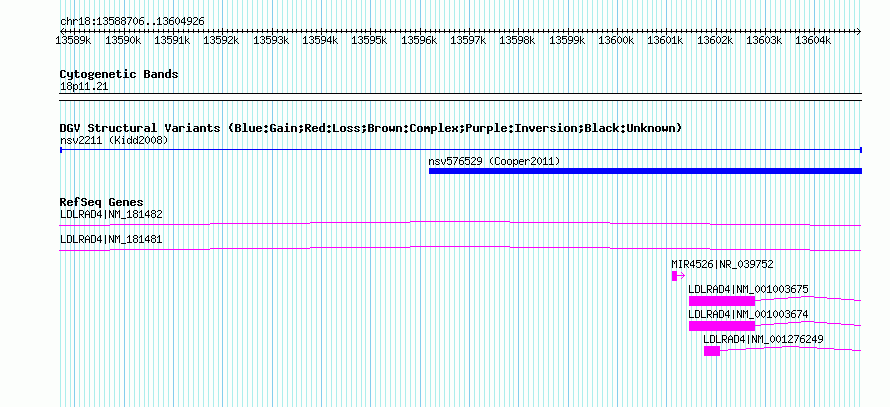
Task: Click the nsv2211 (Kidd2008) variant label
Action: (x=114, y=140)
